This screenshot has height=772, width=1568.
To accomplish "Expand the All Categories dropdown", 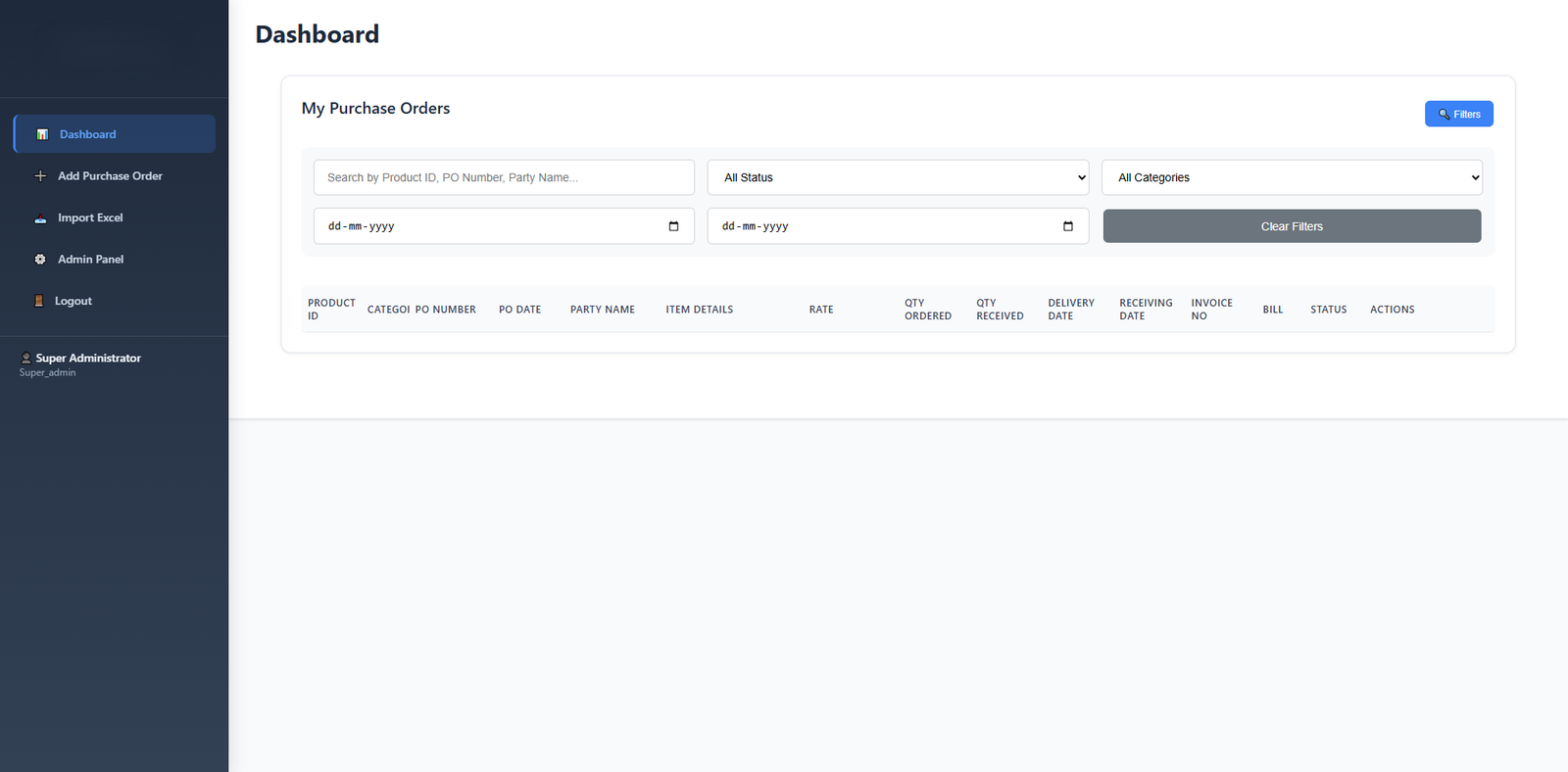I will (x=1292, y=177).
